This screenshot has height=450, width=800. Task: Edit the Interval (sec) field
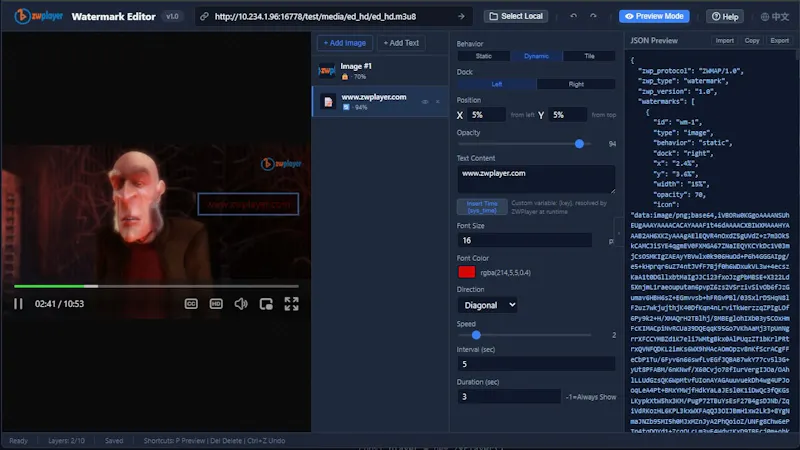[x=536, y=364]
